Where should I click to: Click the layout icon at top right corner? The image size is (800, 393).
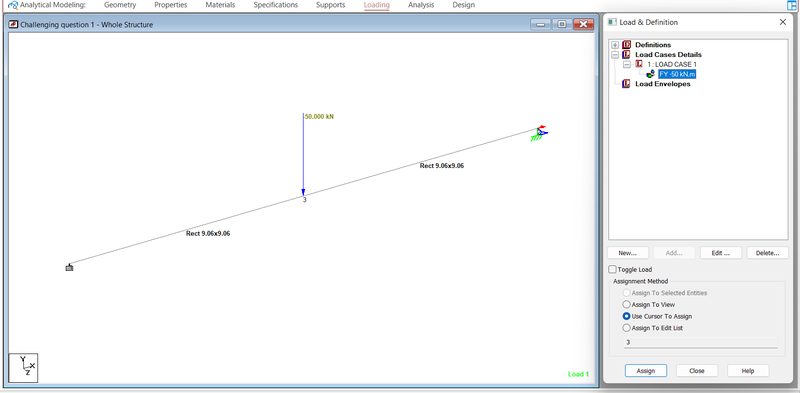coord(793,5)
